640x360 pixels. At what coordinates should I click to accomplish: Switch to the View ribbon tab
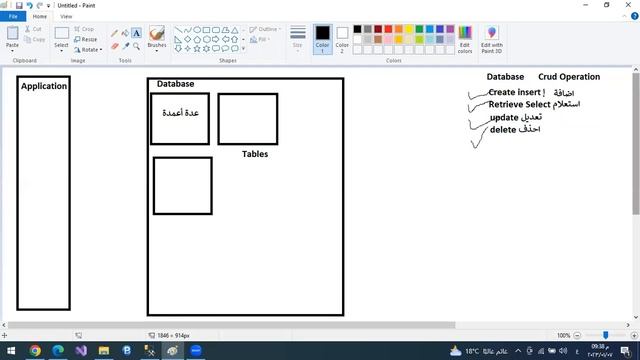click(66, 16)
